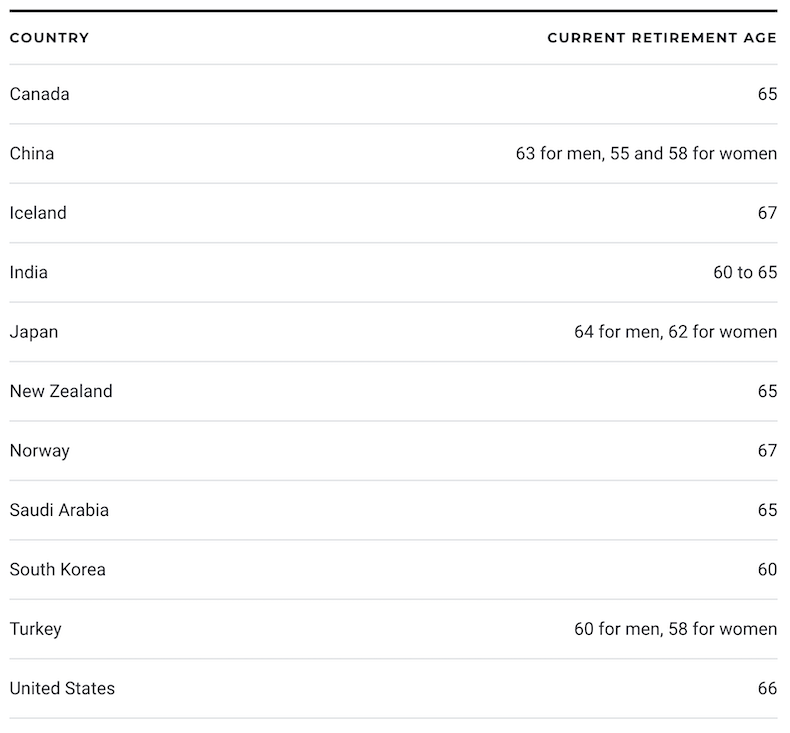
Task: Select the South Korea country cell
Action: pyautogui.click(x=57, y=570)
